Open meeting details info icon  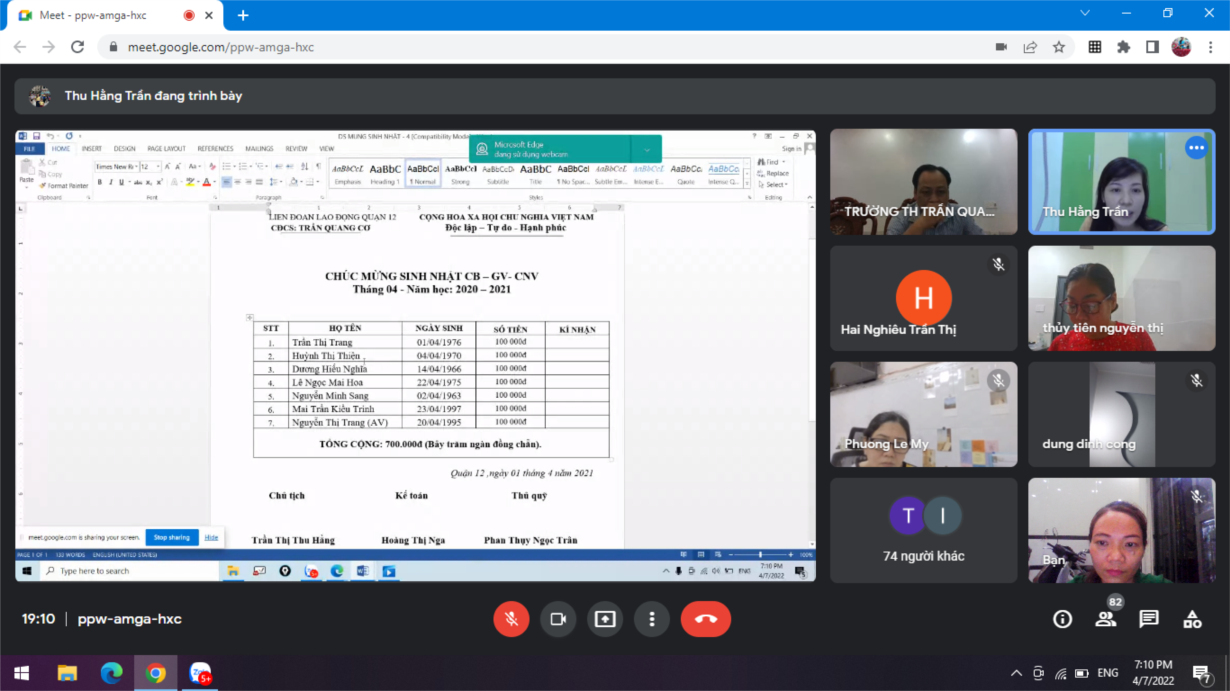pyautogui.click(x=1062, y=619)
